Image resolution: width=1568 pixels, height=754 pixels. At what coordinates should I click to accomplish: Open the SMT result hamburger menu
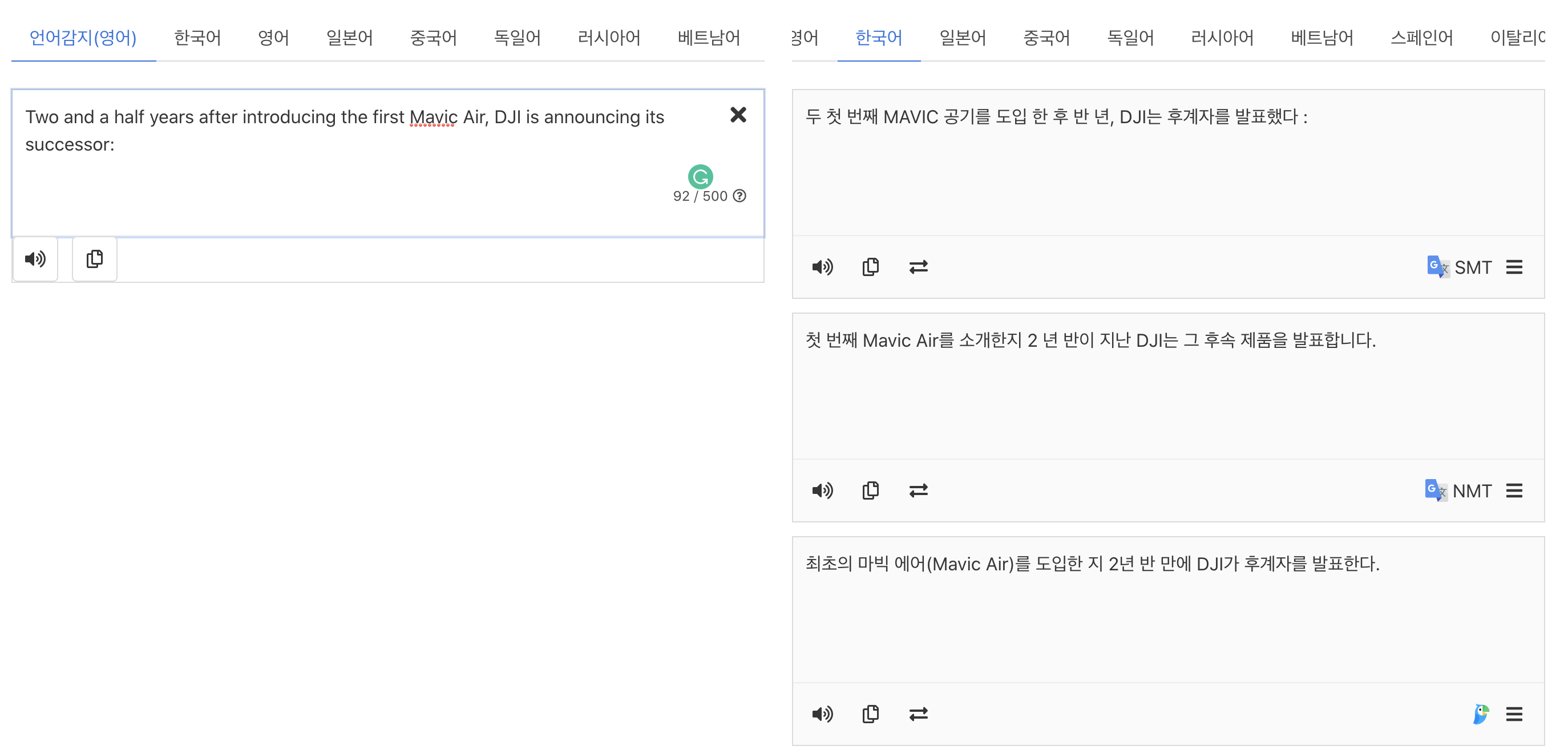pos(1514,266)
